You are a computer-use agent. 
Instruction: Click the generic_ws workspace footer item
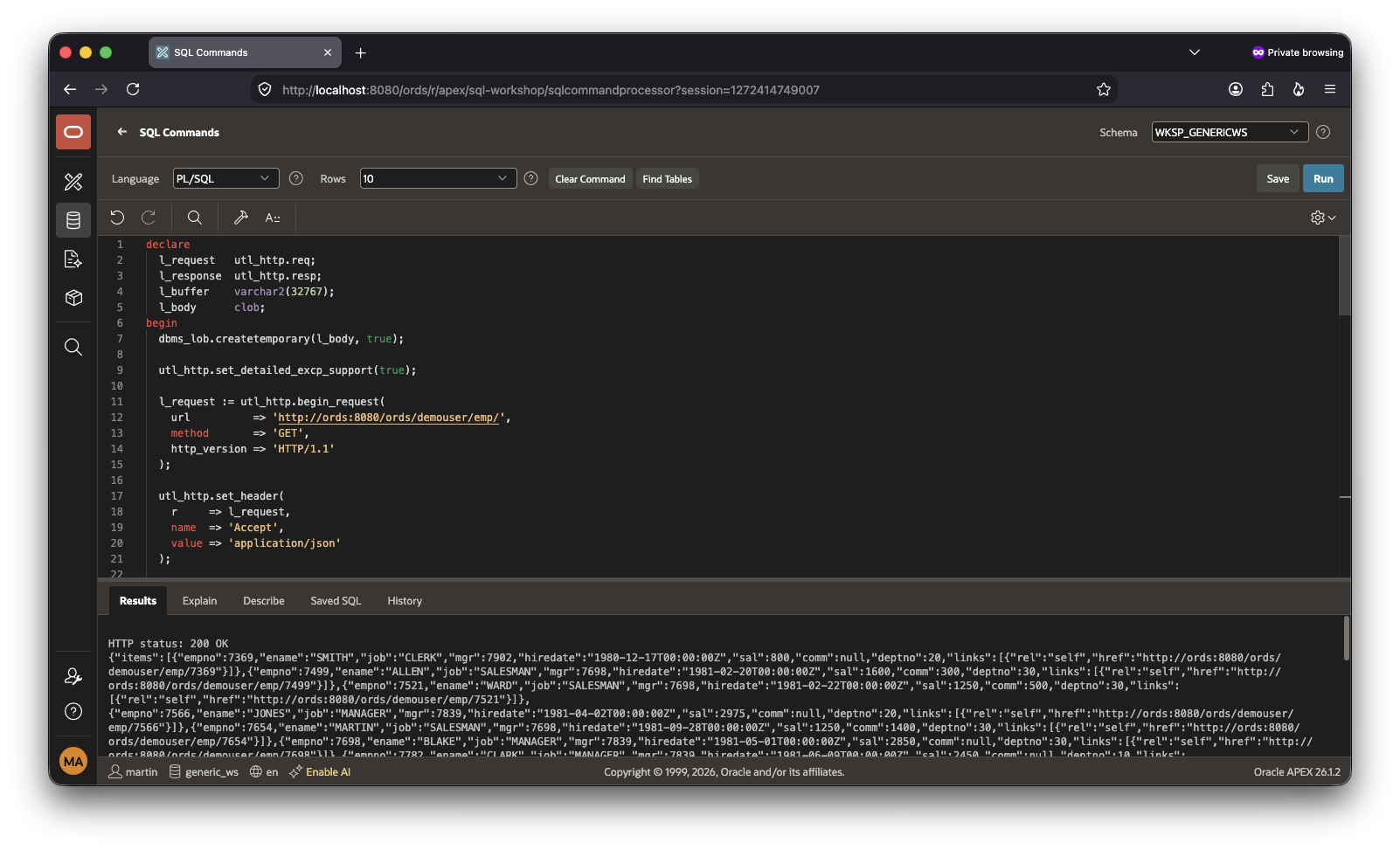[204, 772]
